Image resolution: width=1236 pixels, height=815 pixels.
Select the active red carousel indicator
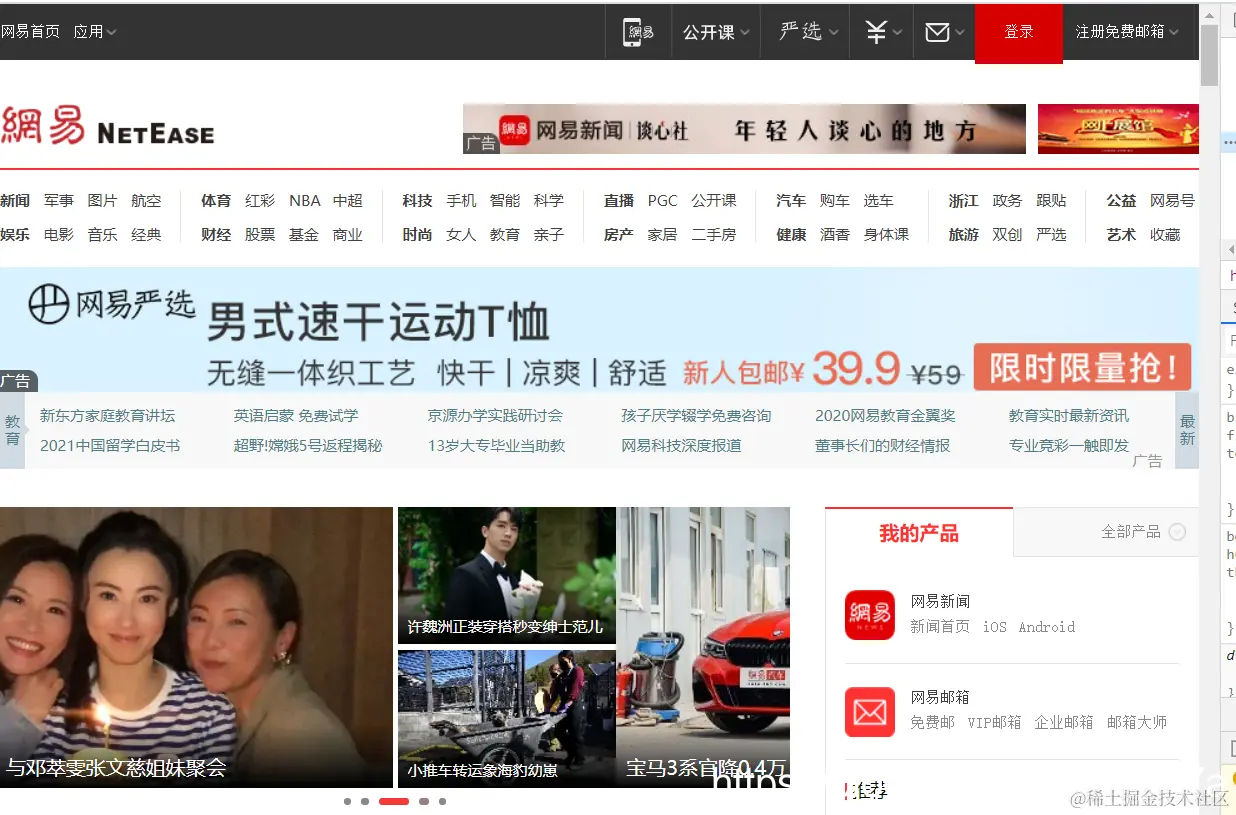pyautogui.click(x=394, y=801)
